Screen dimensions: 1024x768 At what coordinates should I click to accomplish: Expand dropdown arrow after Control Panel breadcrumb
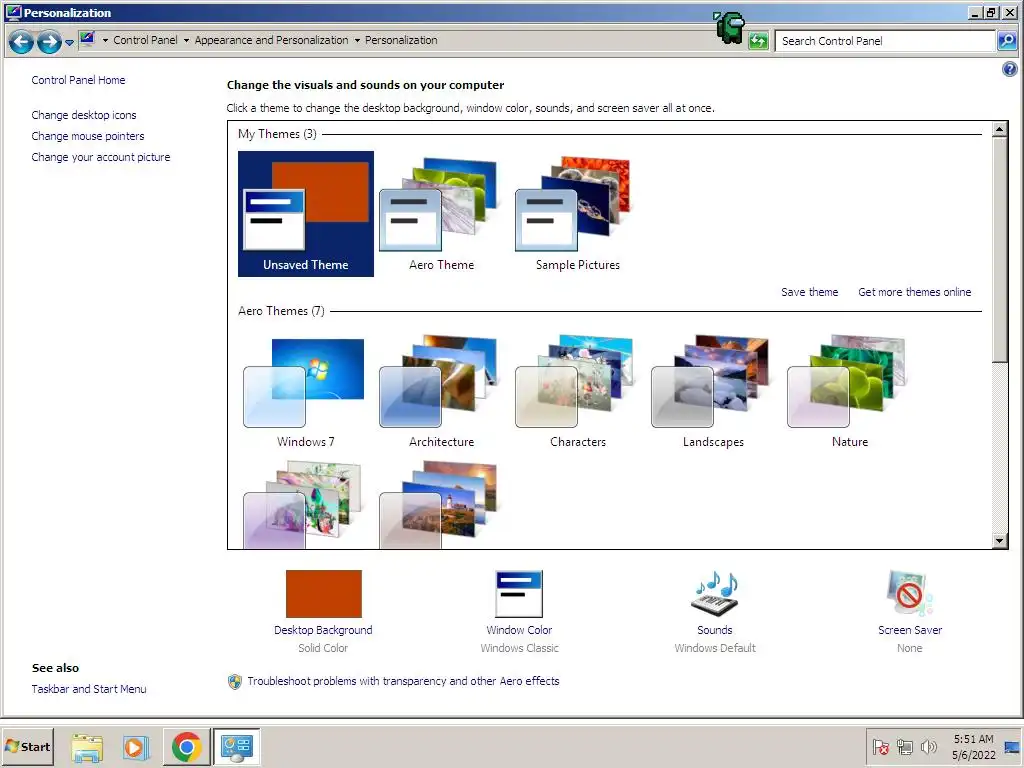[186, 40]
